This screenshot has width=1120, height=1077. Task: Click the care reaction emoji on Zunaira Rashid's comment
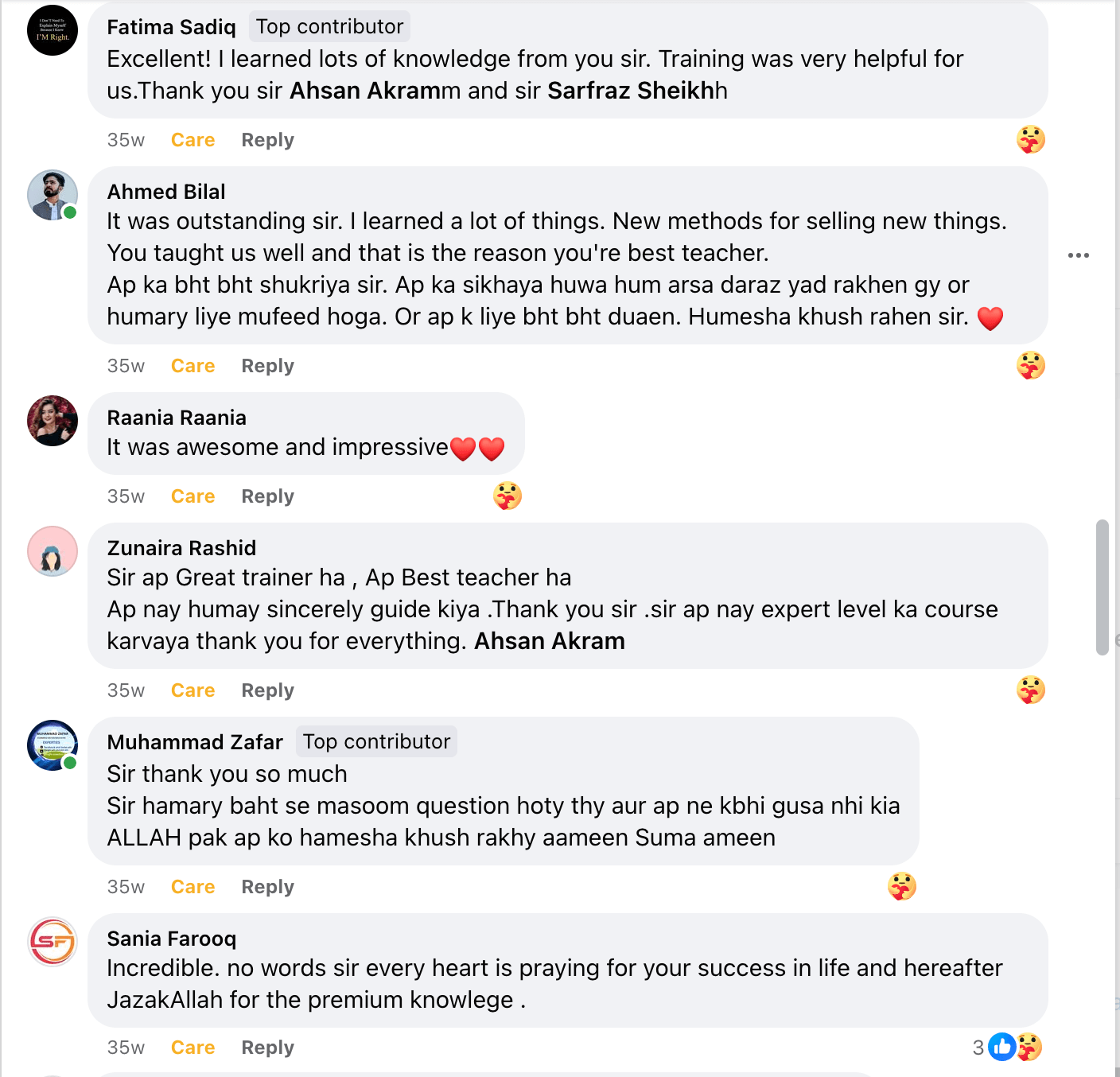click(1030, 690)
